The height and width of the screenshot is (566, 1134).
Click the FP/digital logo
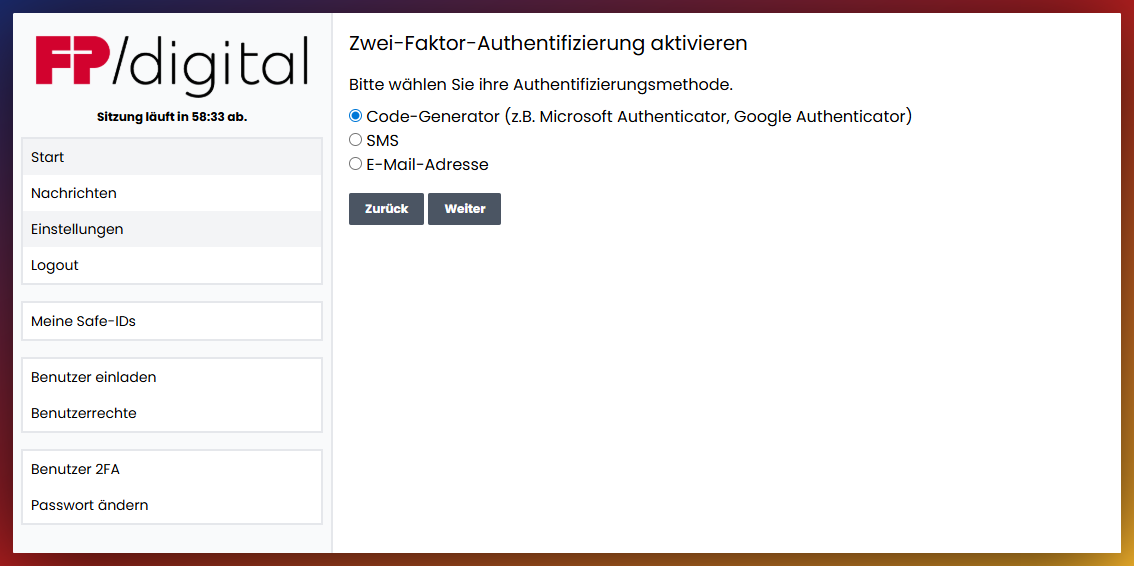coord(172,64)
